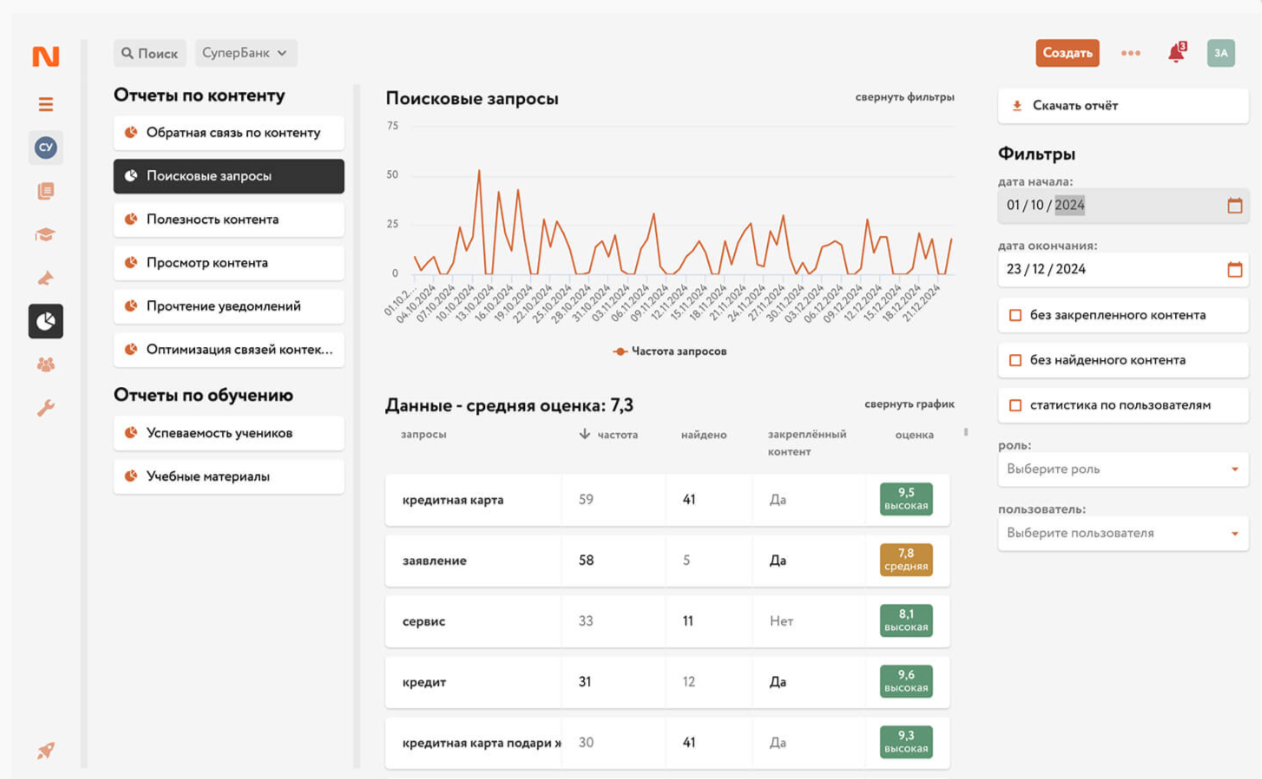1262x779 pixels.
Task: Enable без найденного контента checkbox
Action: pos(1015,360)
